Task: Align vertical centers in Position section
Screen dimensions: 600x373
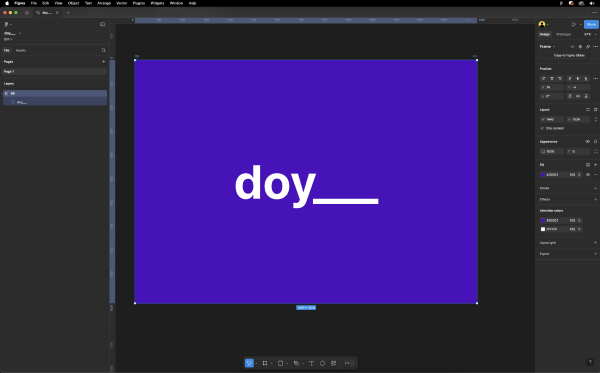Action: pos(578,78)
